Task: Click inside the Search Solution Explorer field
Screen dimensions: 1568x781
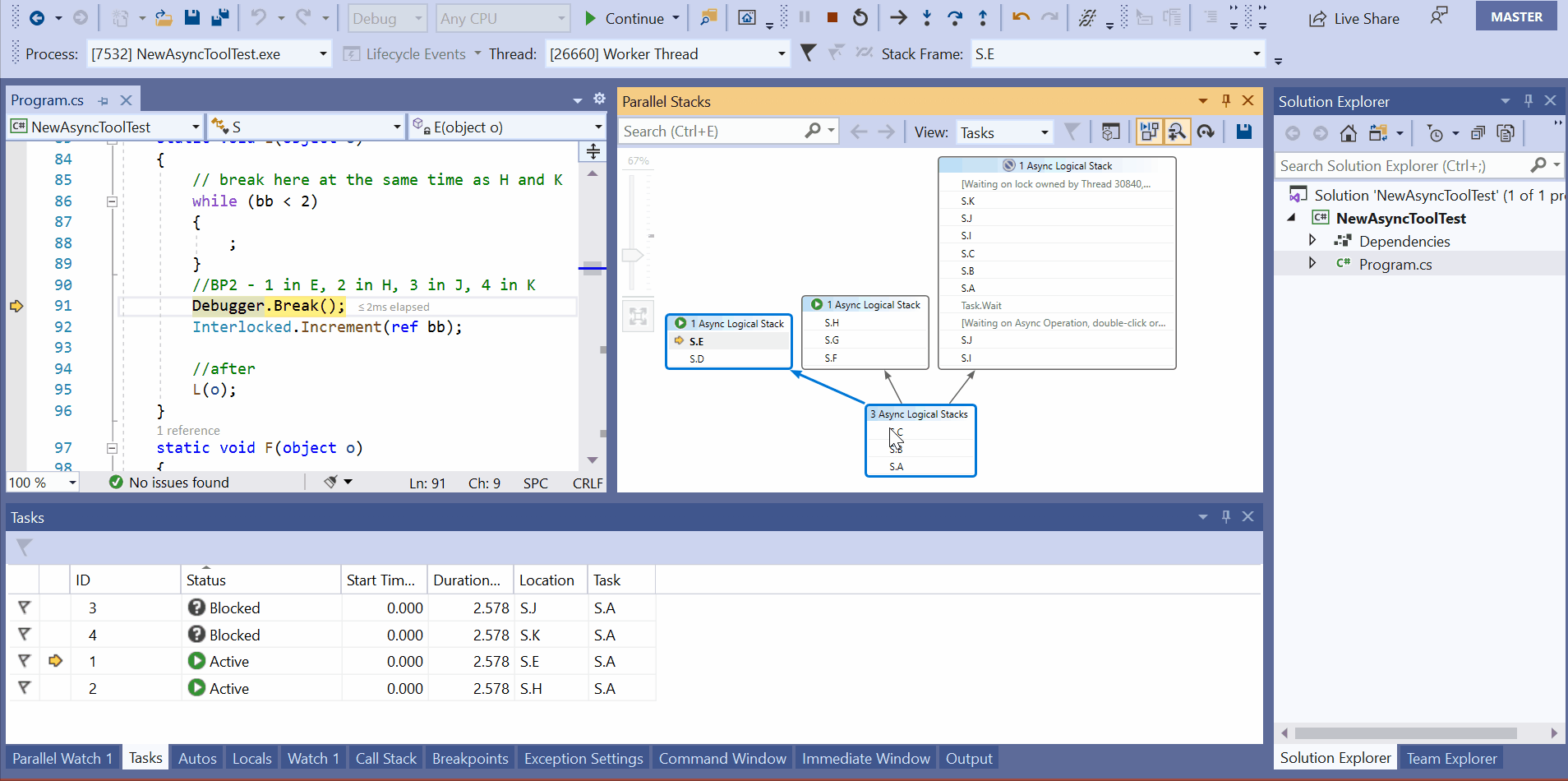Action: coord(1397,165)
